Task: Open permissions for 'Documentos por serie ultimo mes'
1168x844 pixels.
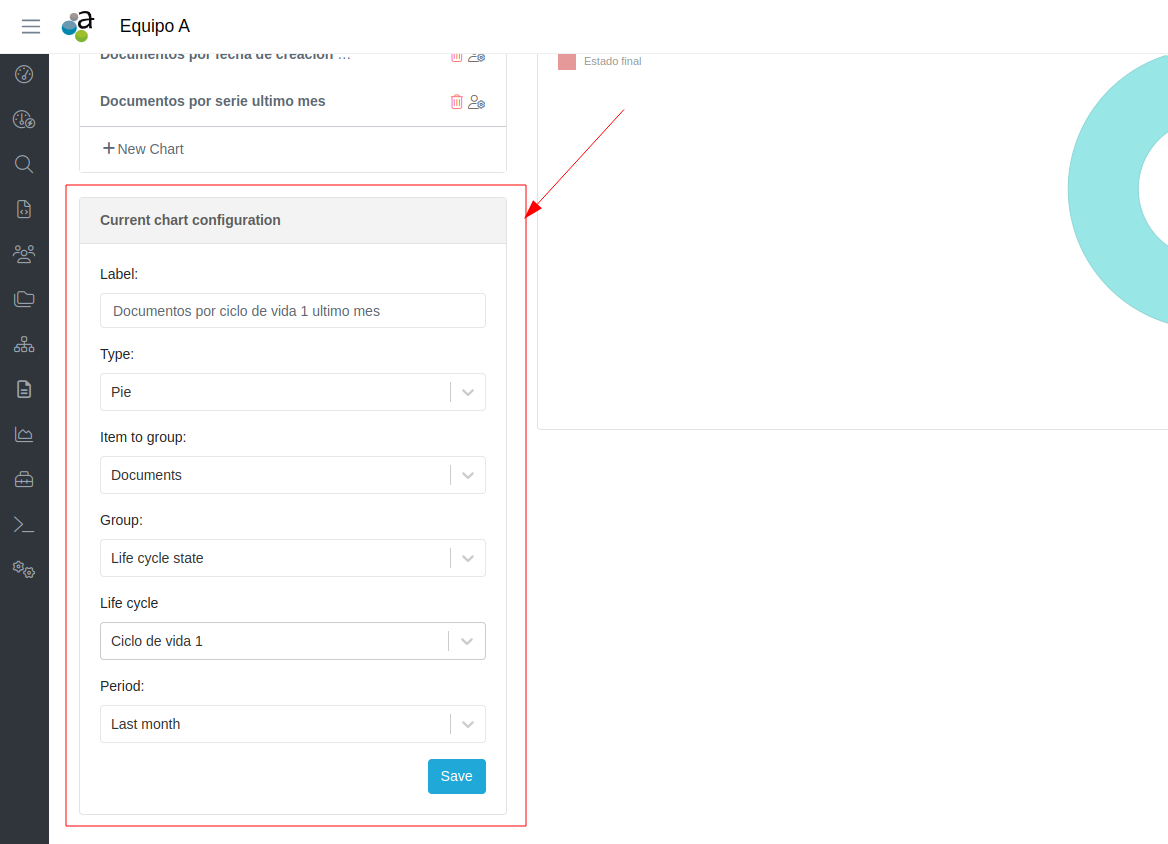Action: 477,101
